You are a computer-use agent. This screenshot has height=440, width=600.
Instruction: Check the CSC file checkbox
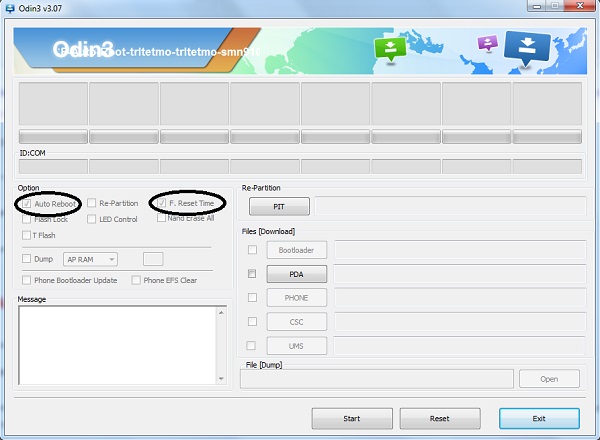(x=252, y=321)
